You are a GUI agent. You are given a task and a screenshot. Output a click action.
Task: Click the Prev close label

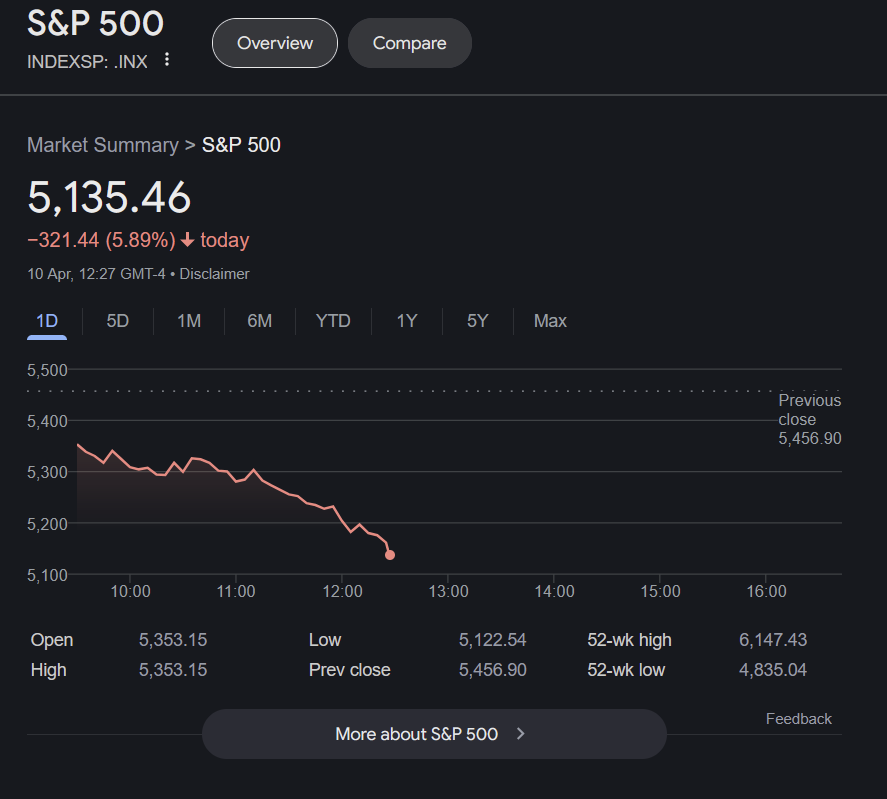coord(350,670)
